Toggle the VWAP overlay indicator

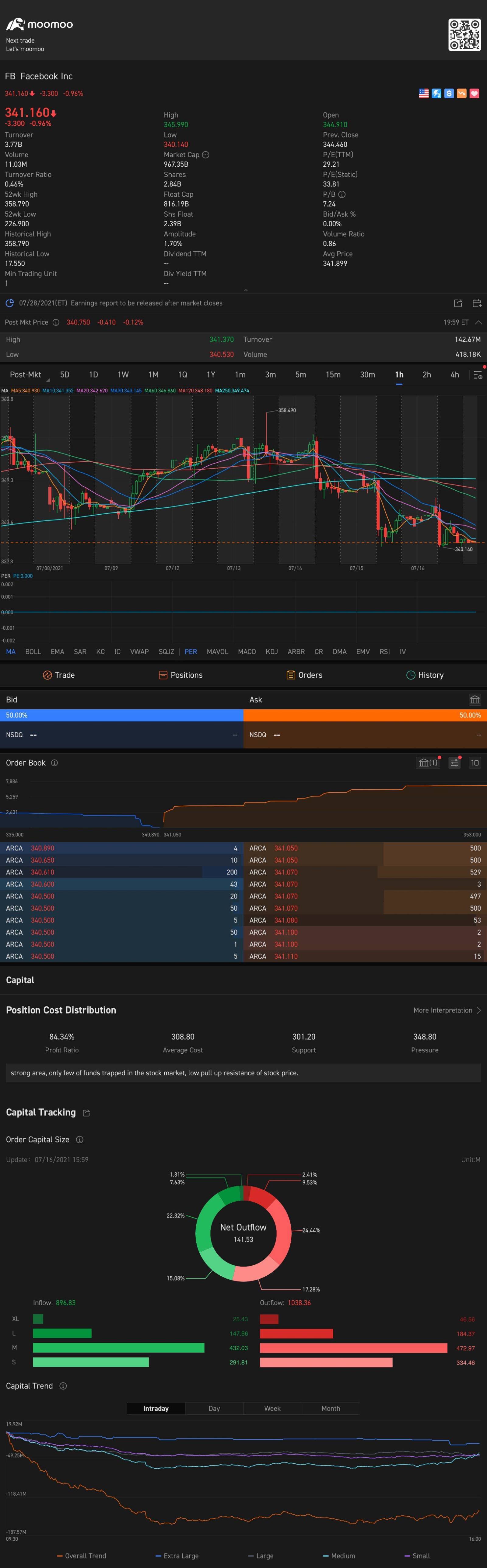[x=139, y=651]
